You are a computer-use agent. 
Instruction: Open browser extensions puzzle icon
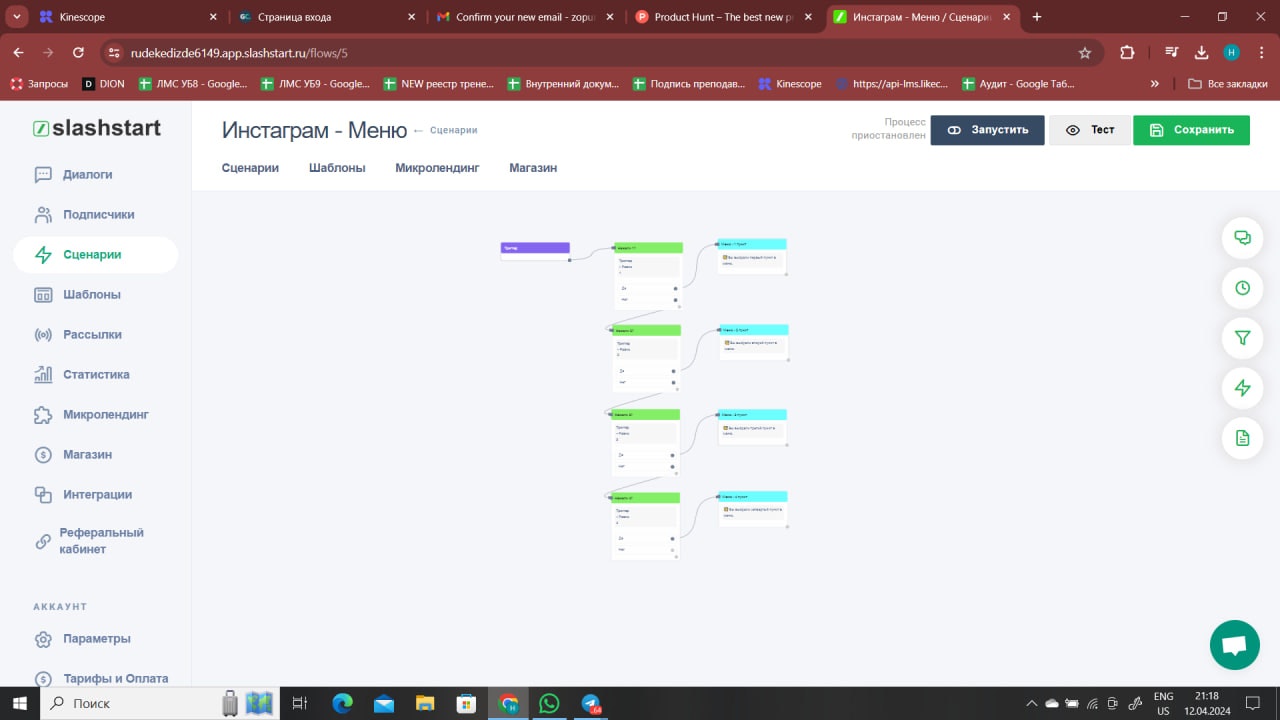click(x=1128, y=53)
